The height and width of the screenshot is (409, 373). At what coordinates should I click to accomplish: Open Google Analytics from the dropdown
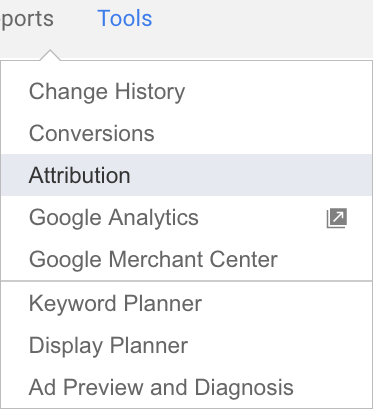point(187,217)
